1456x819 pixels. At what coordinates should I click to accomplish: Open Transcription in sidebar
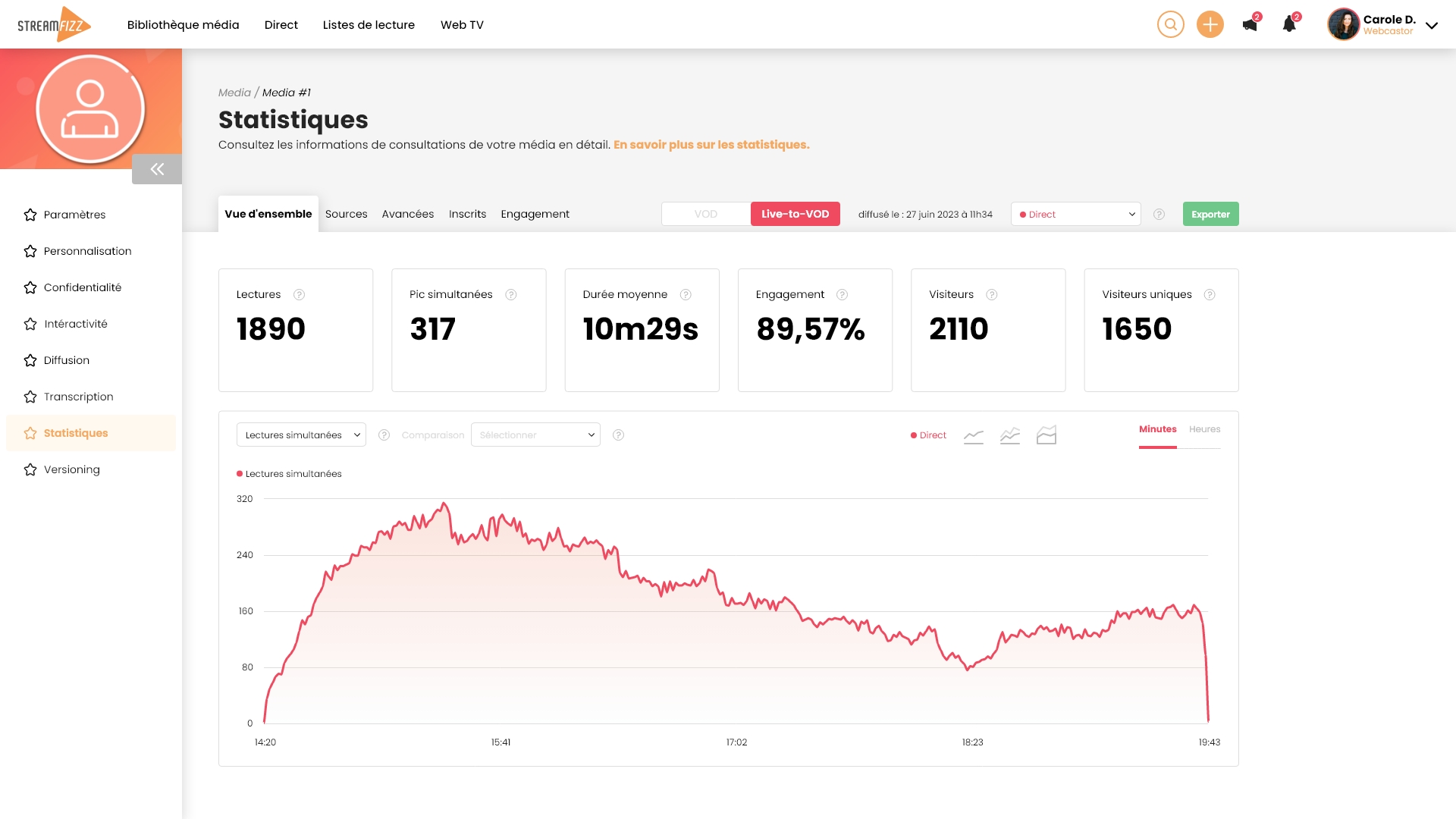(x=78, y=397)
